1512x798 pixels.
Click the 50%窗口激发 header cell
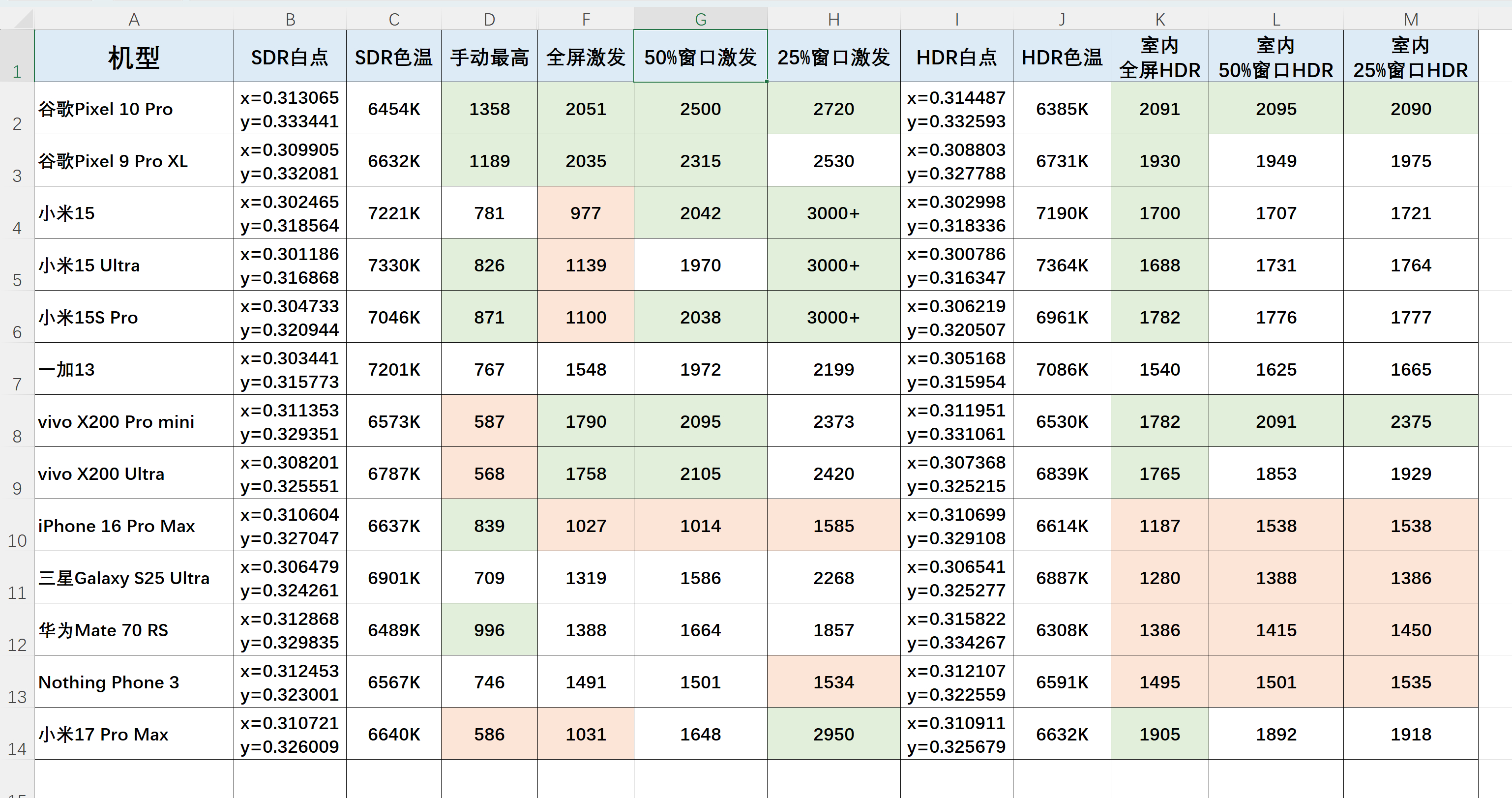coord(700,57)
